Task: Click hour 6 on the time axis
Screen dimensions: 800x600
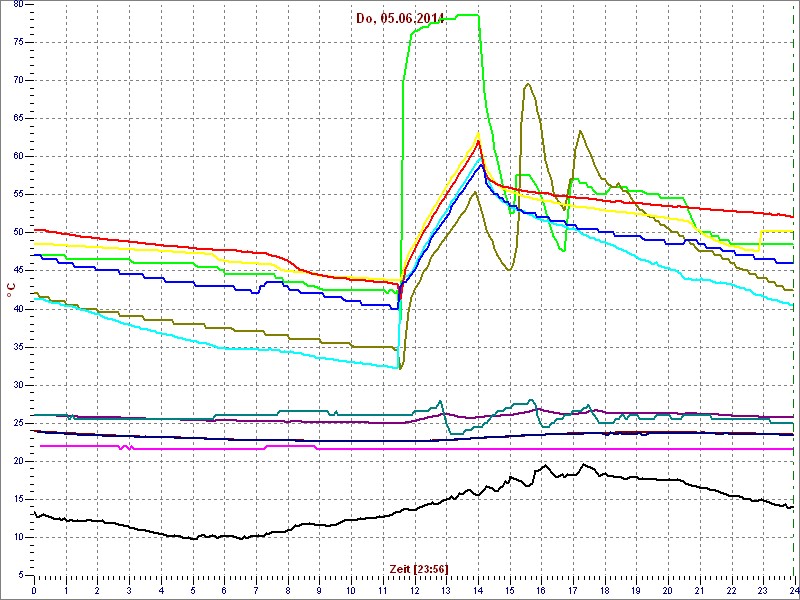Action: [x=224, y=590]
